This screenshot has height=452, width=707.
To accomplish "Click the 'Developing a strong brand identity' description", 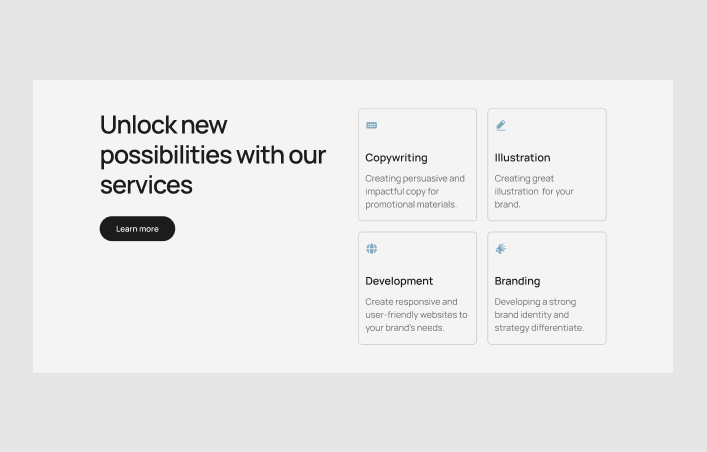I will click(539, 314).
